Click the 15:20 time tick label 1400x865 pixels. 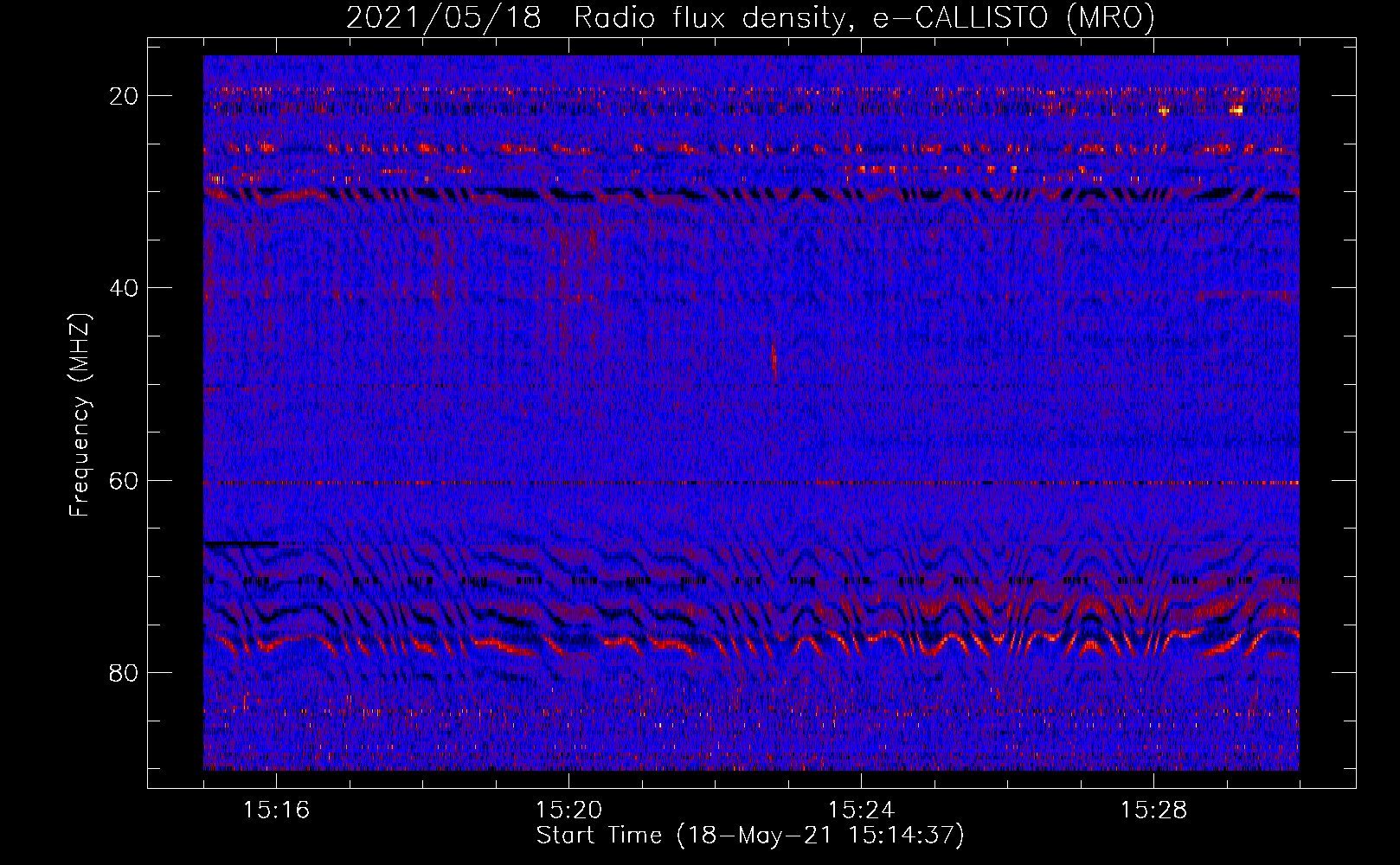[569, 811]
